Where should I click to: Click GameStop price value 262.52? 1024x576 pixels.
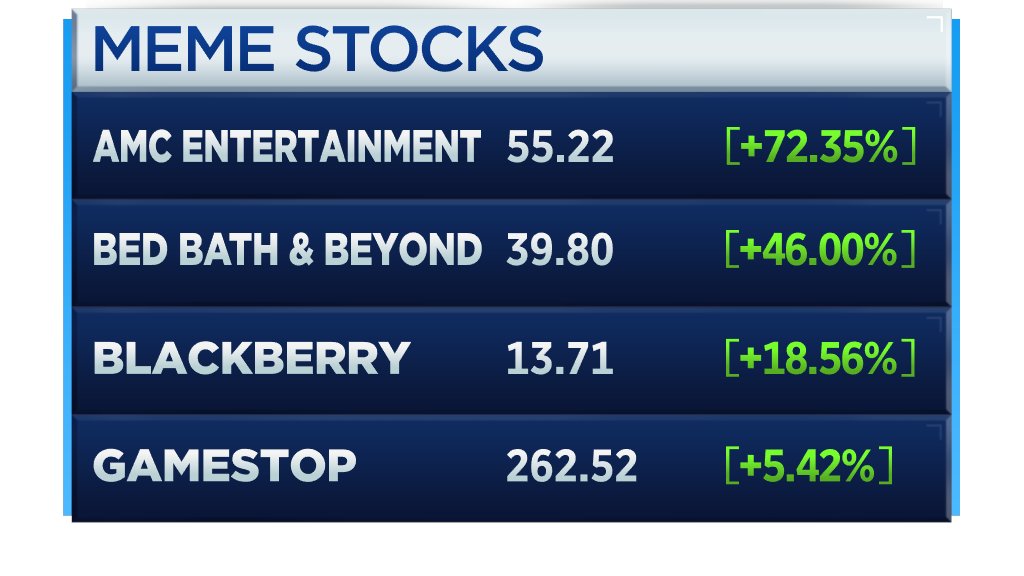[571, 466]
